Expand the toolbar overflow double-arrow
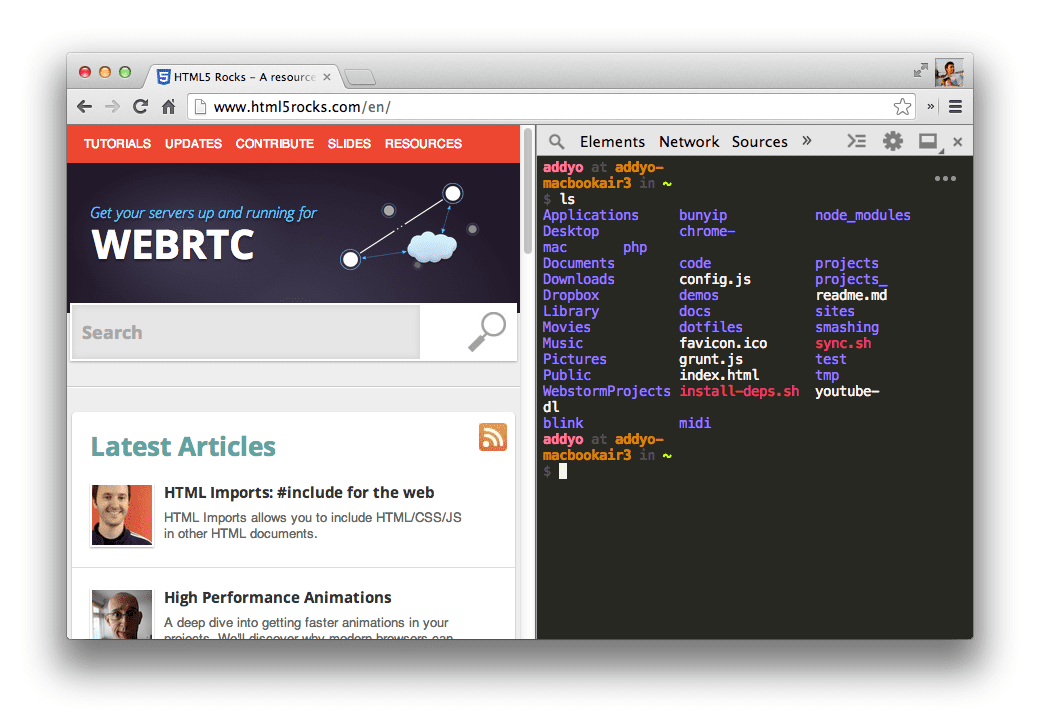The height and width of the screenshot is (720, 1059). coord(930,106)
